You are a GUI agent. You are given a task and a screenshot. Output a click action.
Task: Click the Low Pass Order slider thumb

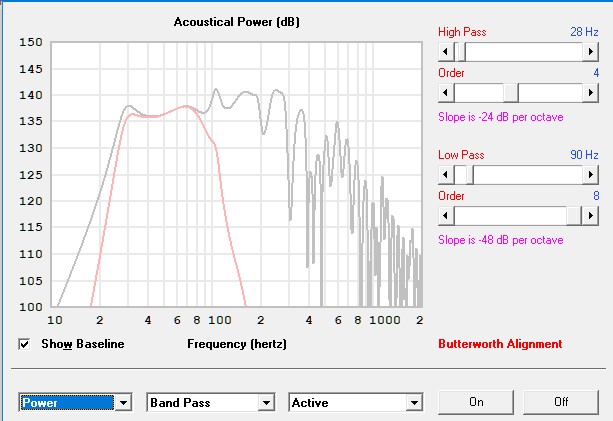click(x=574, y=216)
